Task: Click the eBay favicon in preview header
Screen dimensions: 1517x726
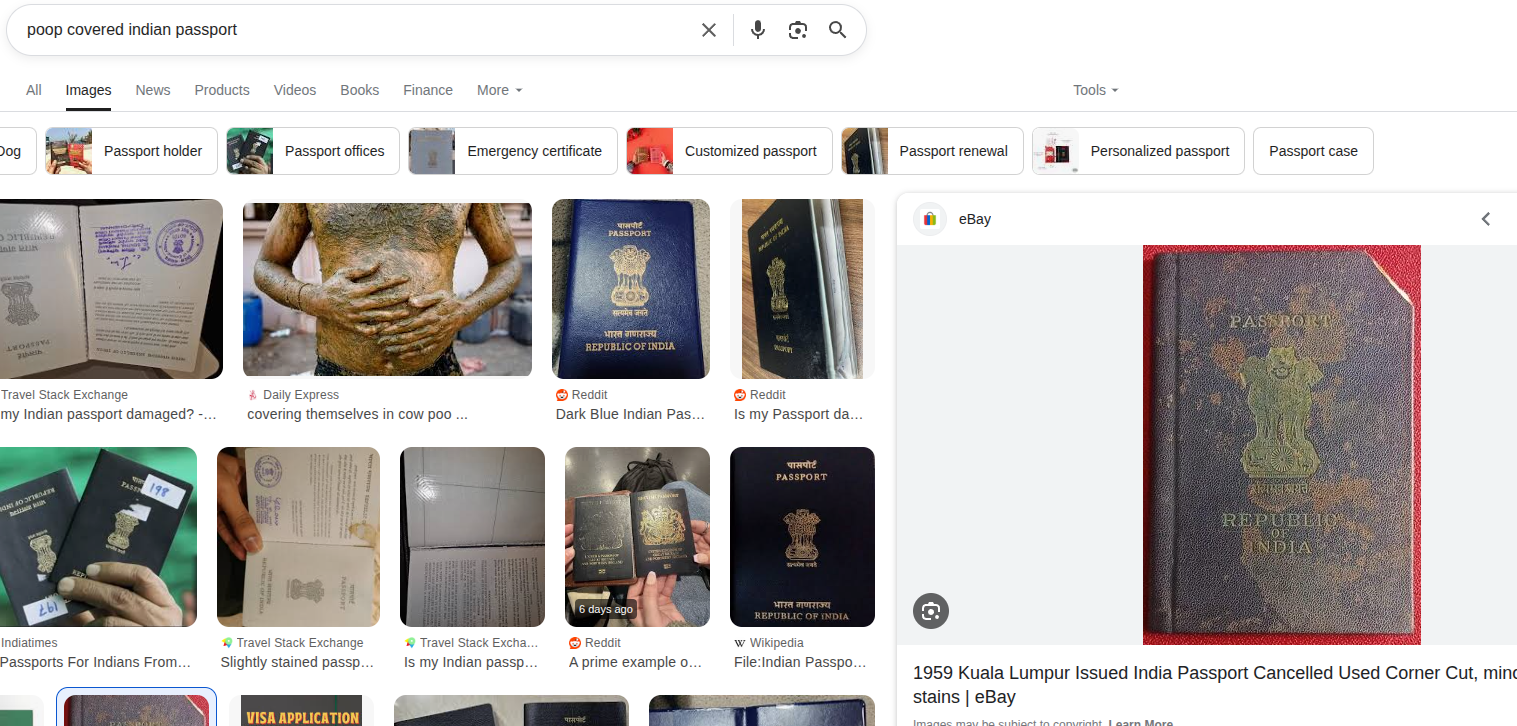Action: coord(930,219)
